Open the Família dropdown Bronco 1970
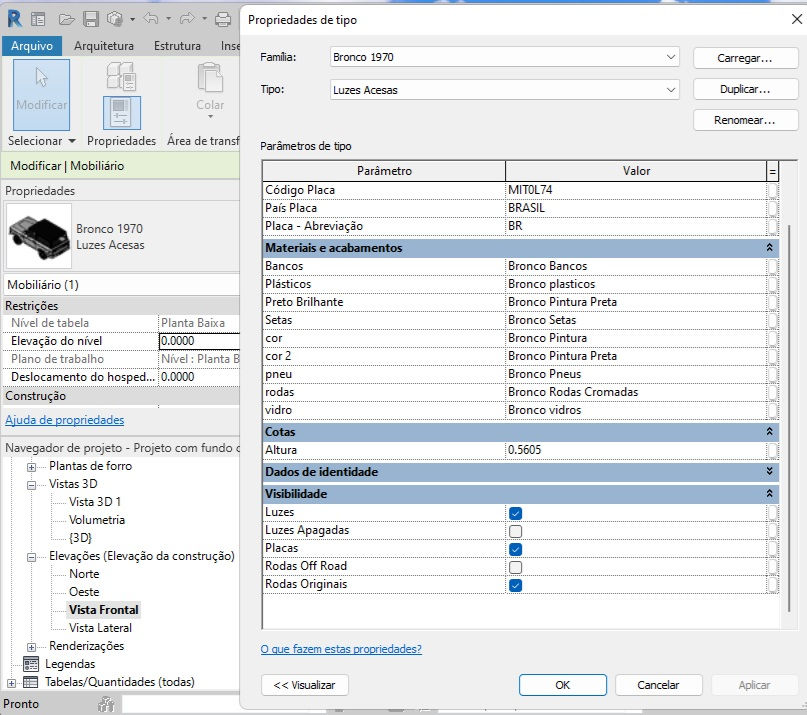 click(504, 57)
